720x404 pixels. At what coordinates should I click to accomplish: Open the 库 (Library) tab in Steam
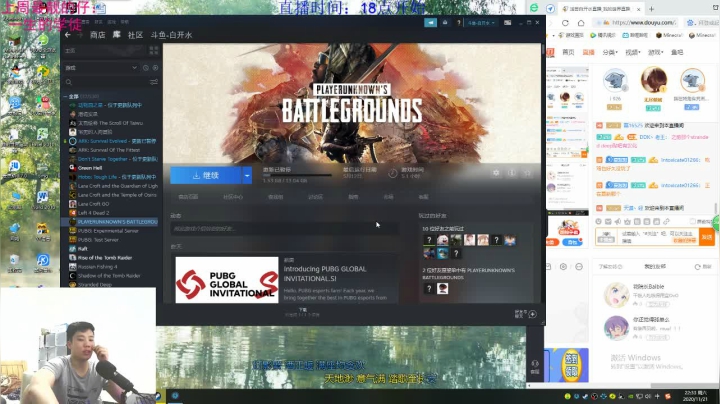117,35
